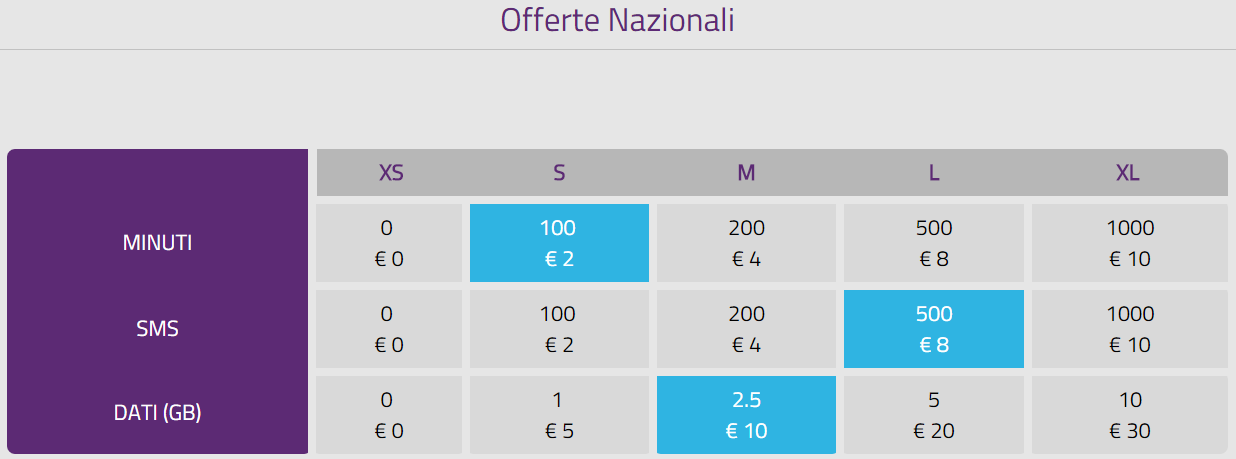Select 1000 minutes for € 10
This screenshot has height=459, width=1236.
[1129, 243]
